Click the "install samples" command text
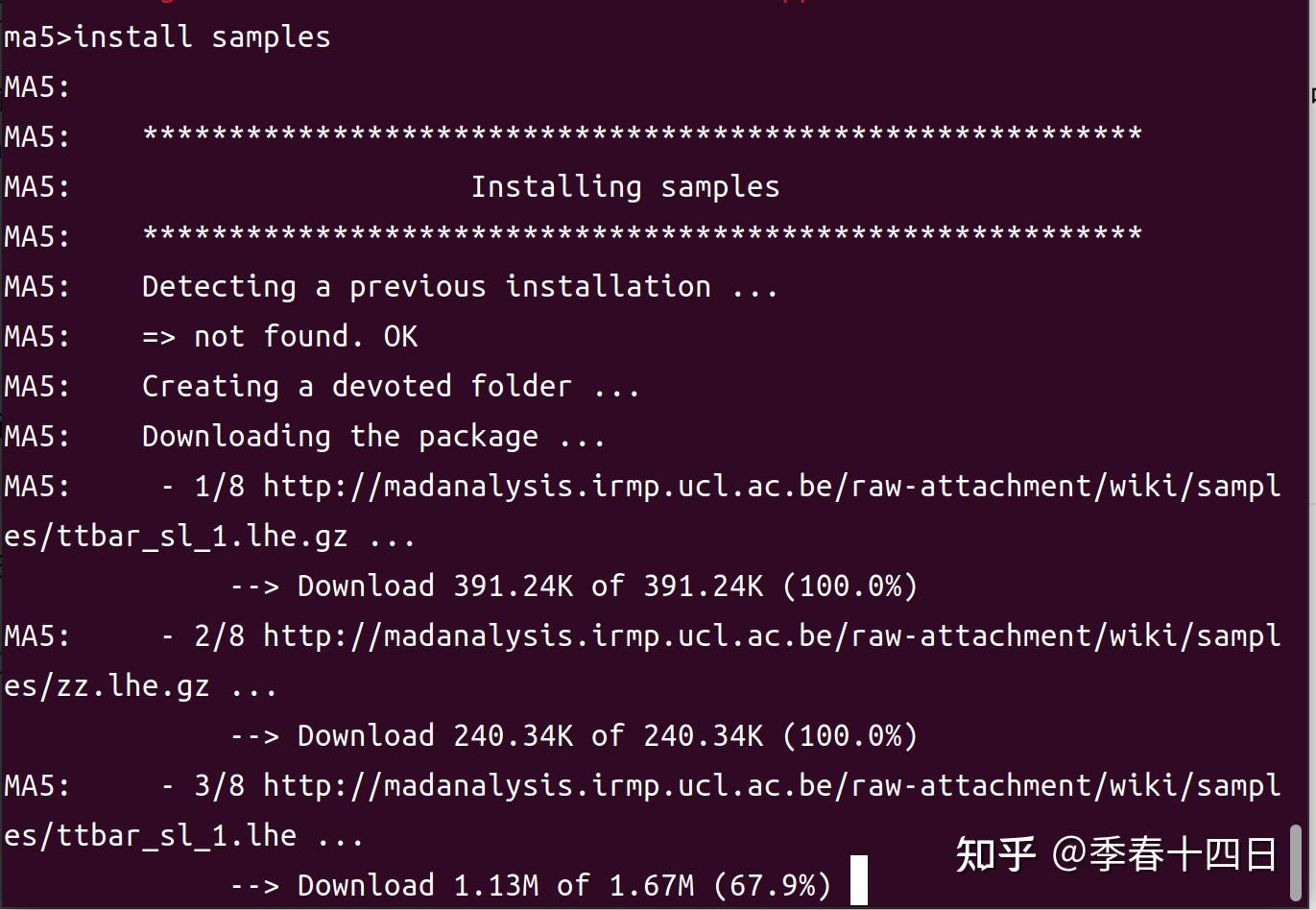This screenshot has width=1316, height=910. [202, 37]
